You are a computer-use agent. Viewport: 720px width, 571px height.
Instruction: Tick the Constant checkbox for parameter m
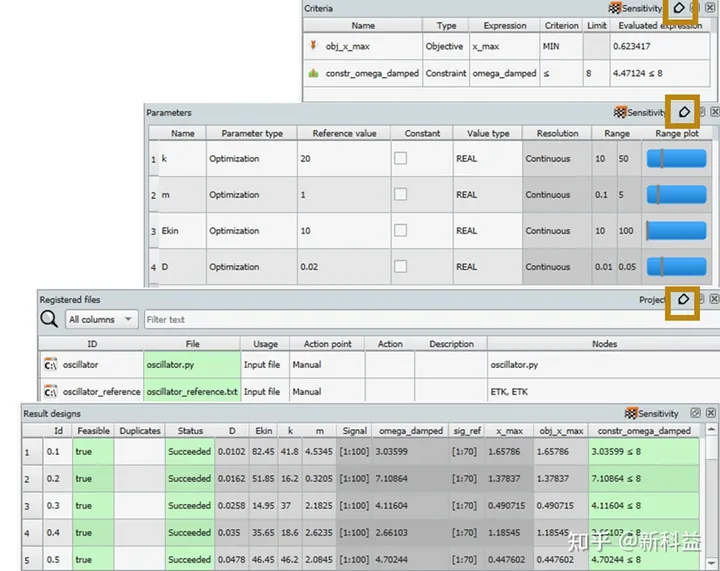[x=400, y=194]
